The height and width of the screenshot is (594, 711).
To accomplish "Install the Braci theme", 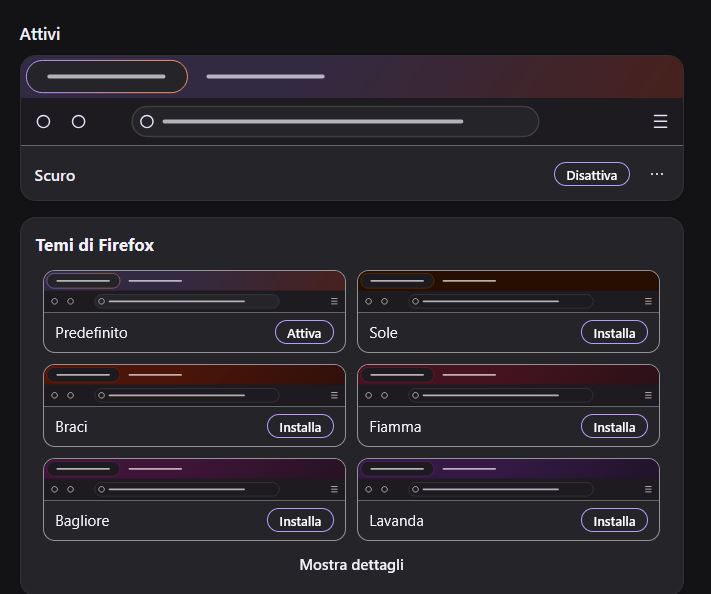I will click(x=300, y=427).
